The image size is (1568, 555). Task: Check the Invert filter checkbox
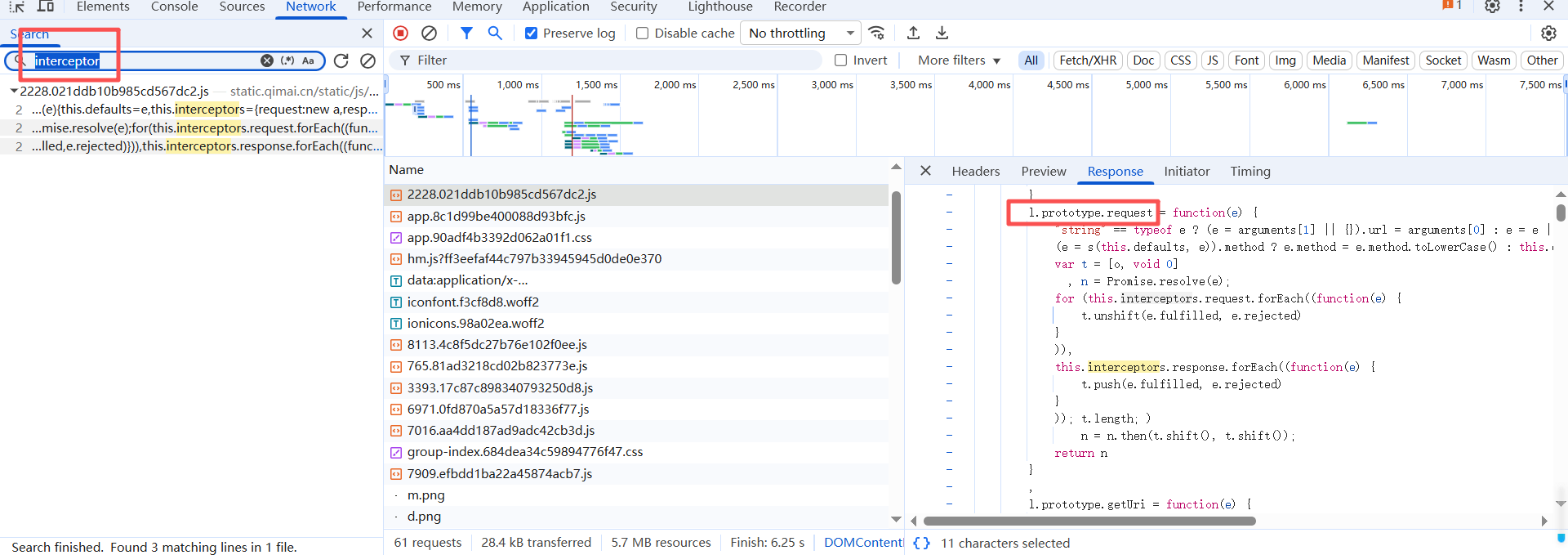(840, 60)
